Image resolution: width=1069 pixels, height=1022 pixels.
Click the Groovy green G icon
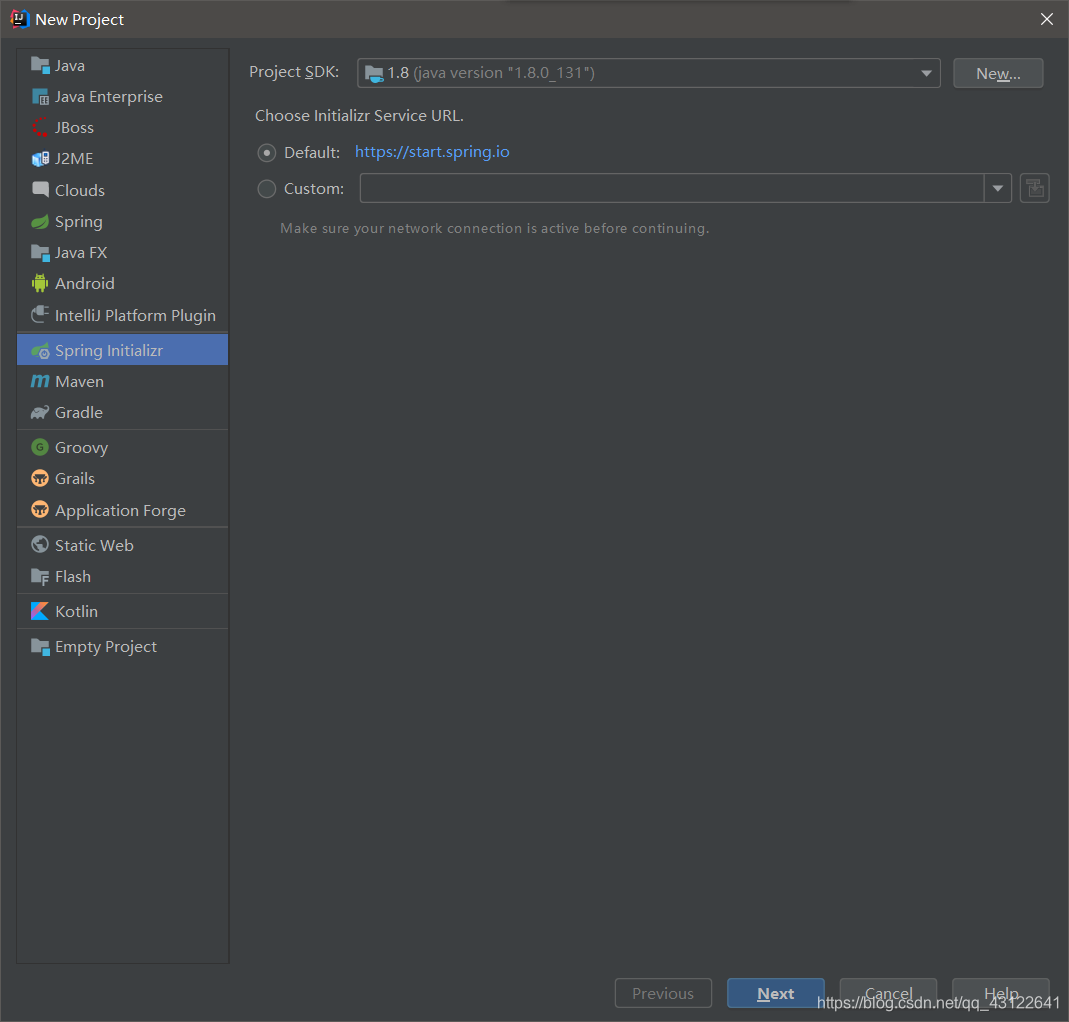pyautogui.click(x=40, y=447)
